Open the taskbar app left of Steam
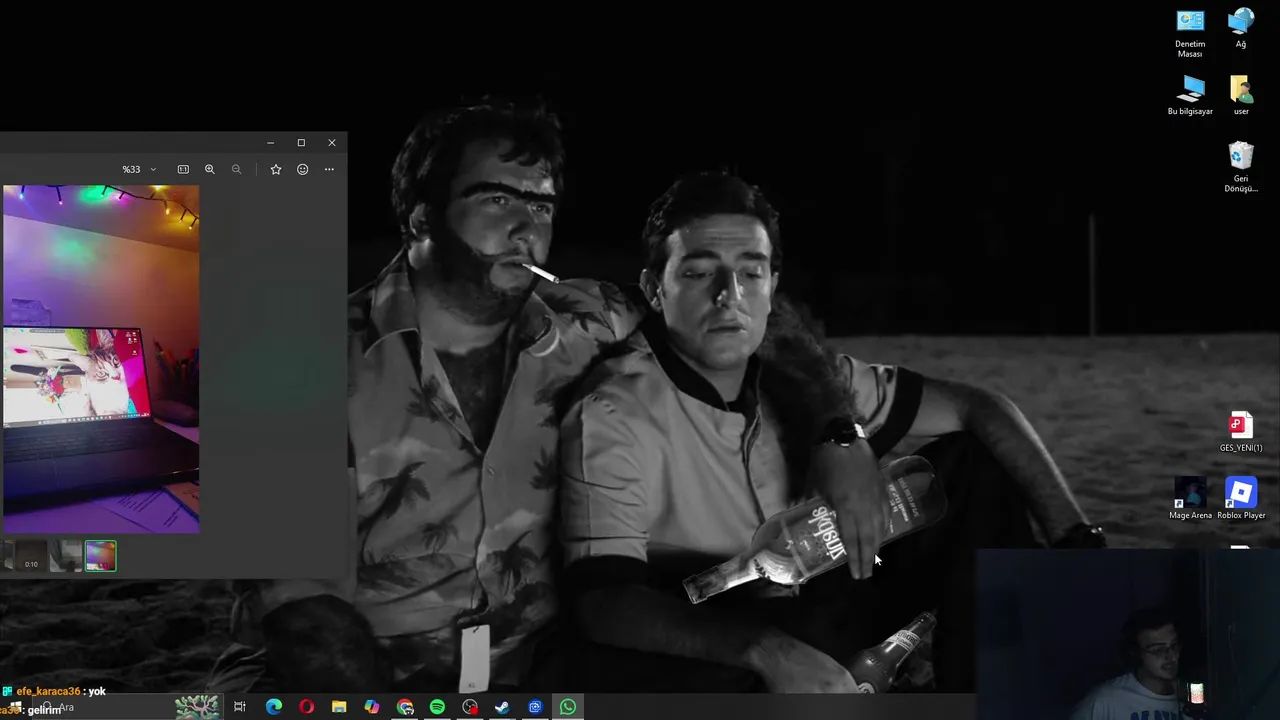This screenshot has width=1280, height=720. (470, 707)
